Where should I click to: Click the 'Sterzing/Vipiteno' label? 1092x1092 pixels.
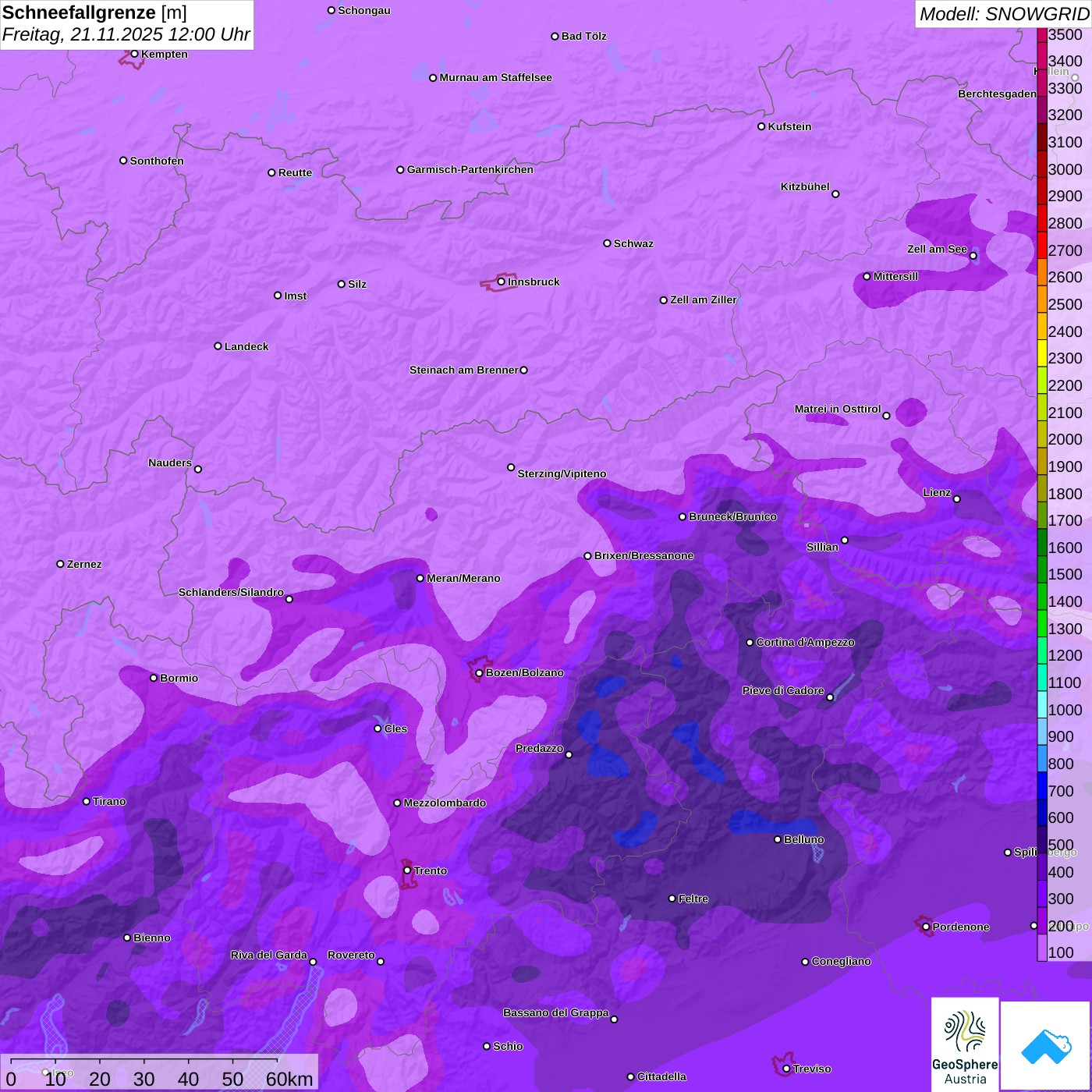pyautogui.click(x=562, y=473)
